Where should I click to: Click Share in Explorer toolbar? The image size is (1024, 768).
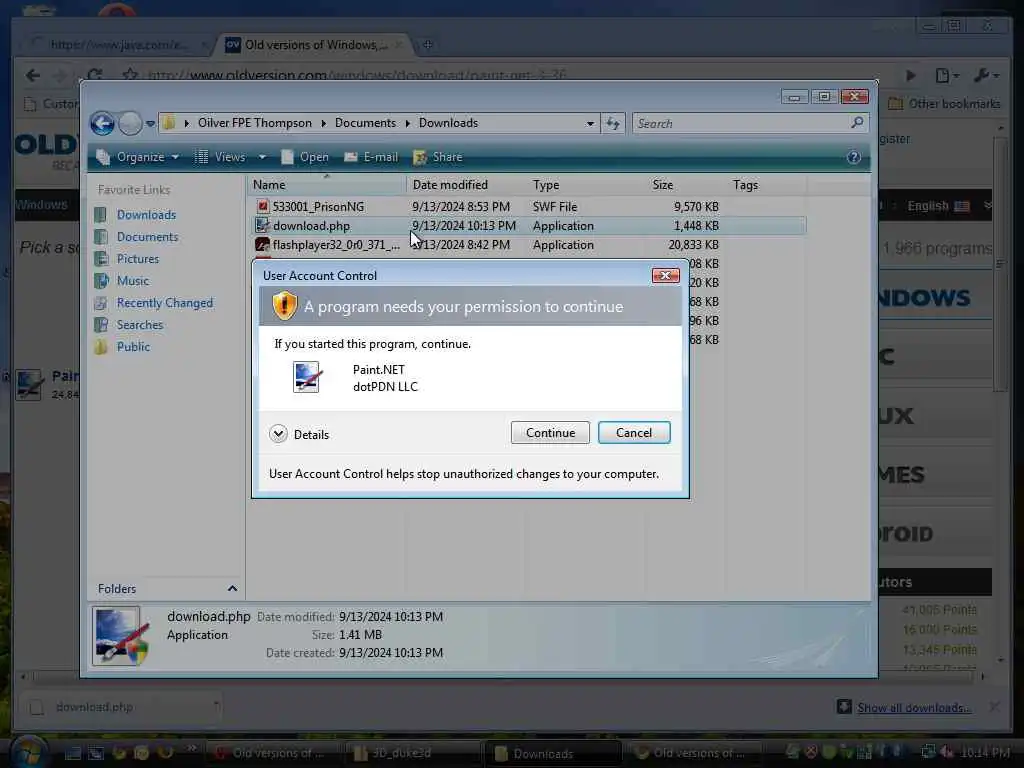[x=438, y=157]
